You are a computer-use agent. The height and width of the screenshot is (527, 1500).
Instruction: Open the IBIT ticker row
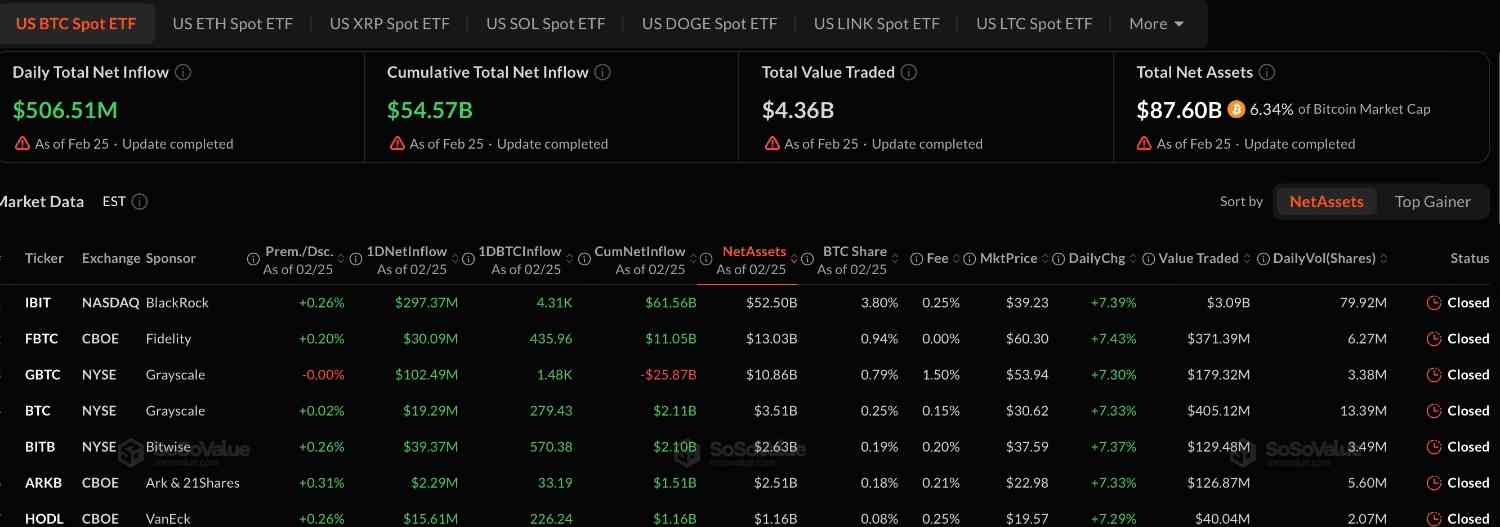coord(38,303)
